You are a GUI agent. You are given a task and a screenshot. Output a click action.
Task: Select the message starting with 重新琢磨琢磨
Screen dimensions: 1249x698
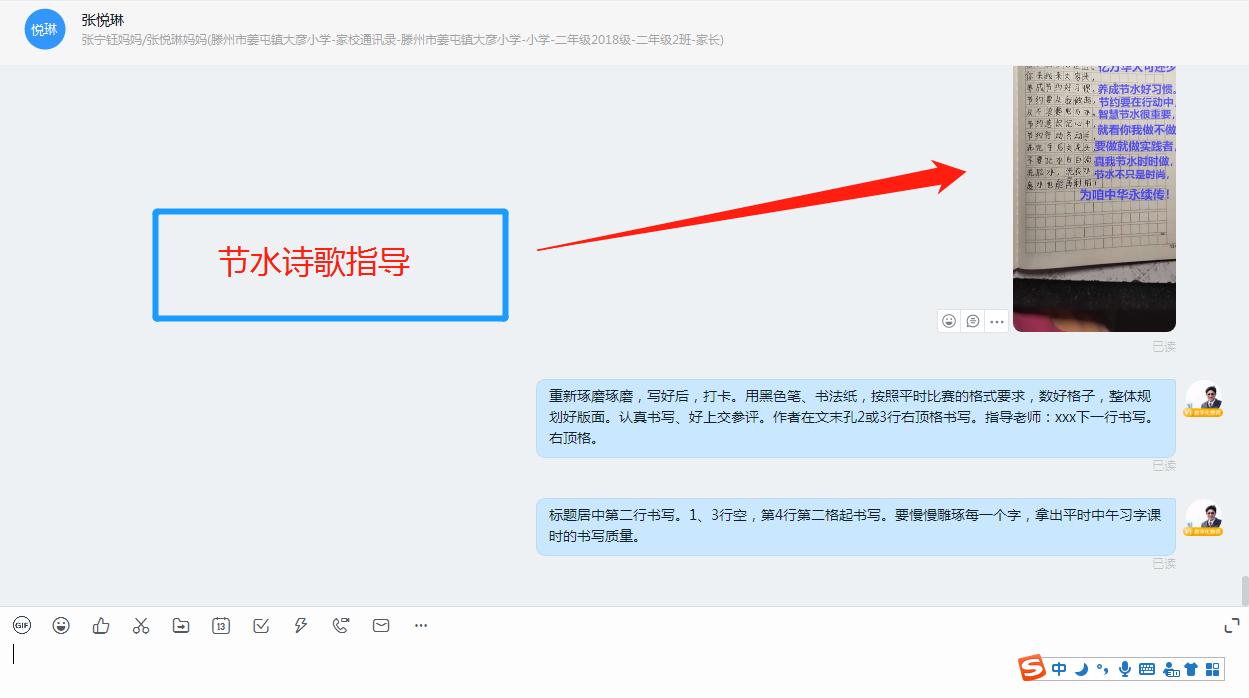856,418
